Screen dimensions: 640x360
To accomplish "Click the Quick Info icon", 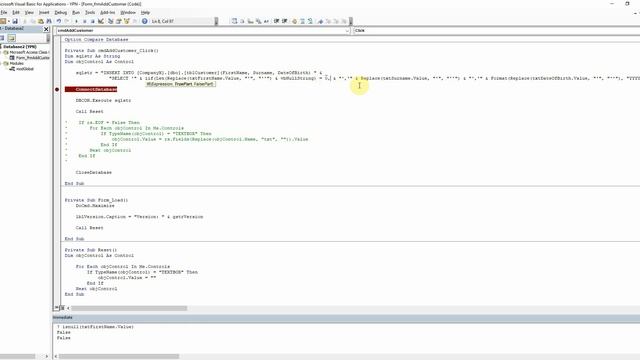I will coord(250,21).
